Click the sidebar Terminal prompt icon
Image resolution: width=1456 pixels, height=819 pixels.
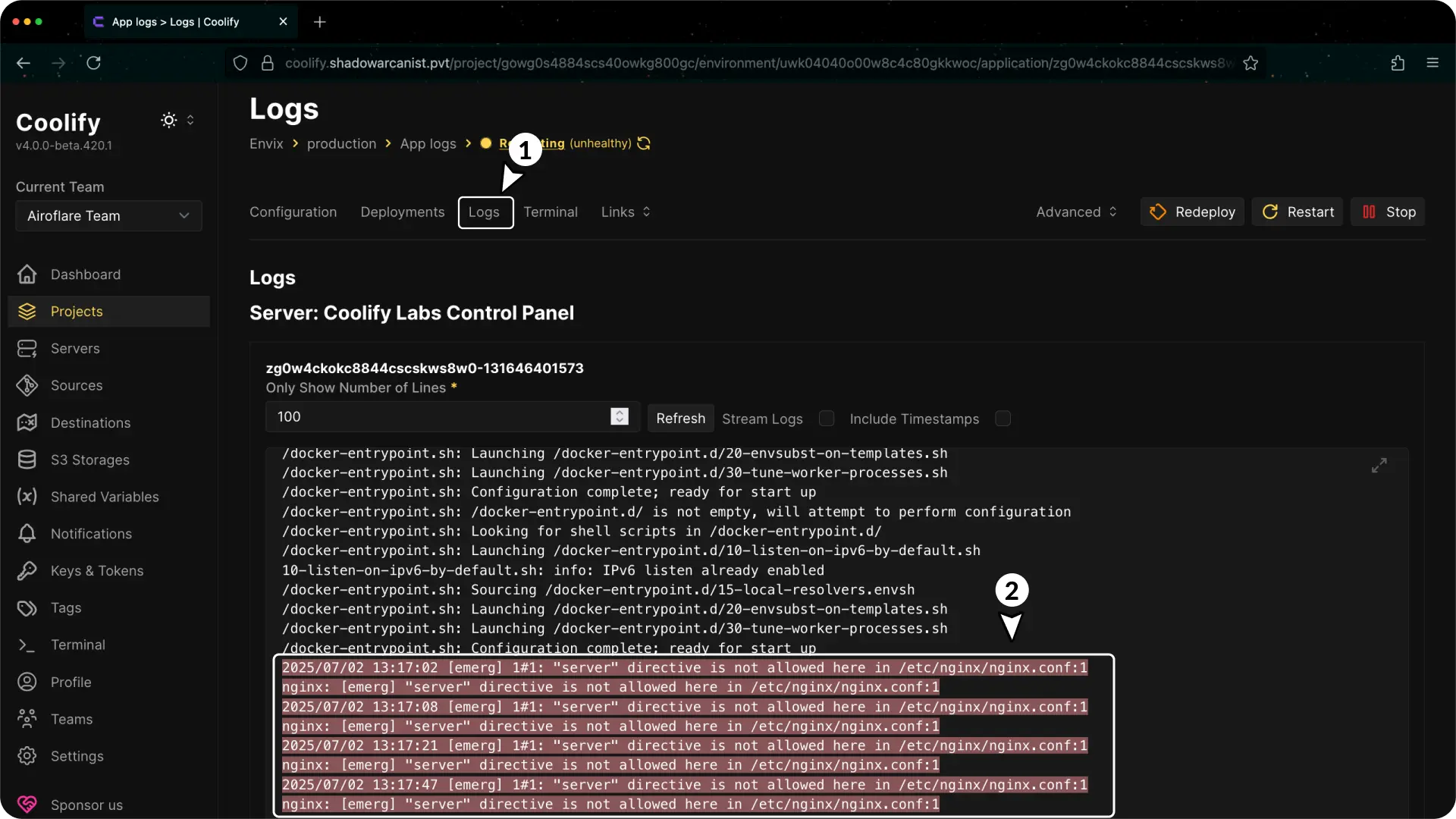[27, 645]
